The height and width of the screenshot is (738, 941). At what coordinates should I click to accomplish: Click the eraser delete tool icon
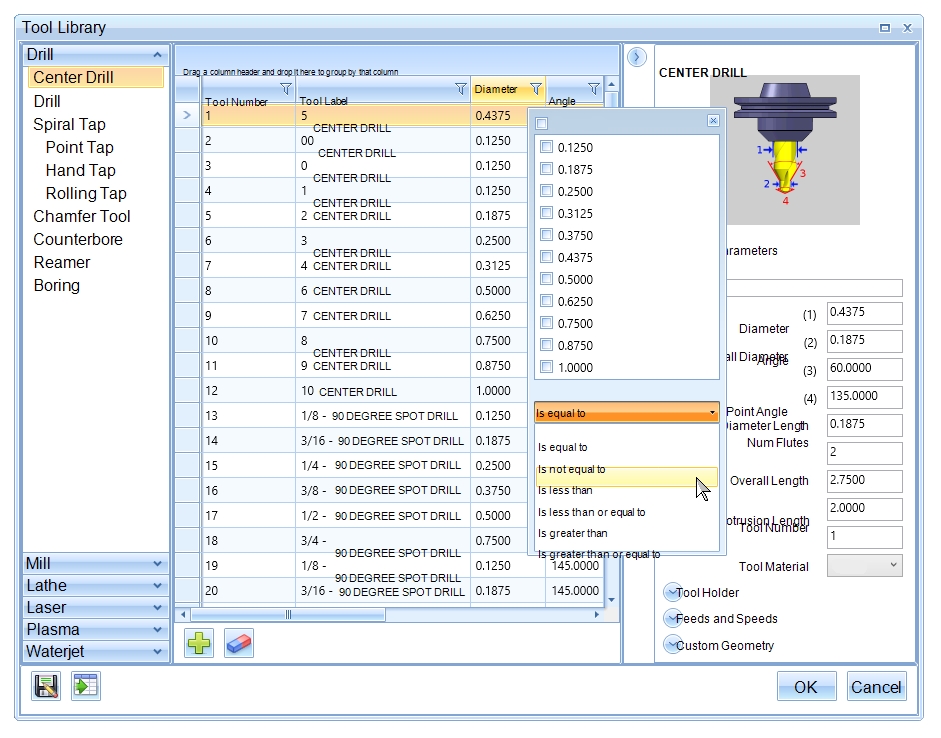pos(239,642)
